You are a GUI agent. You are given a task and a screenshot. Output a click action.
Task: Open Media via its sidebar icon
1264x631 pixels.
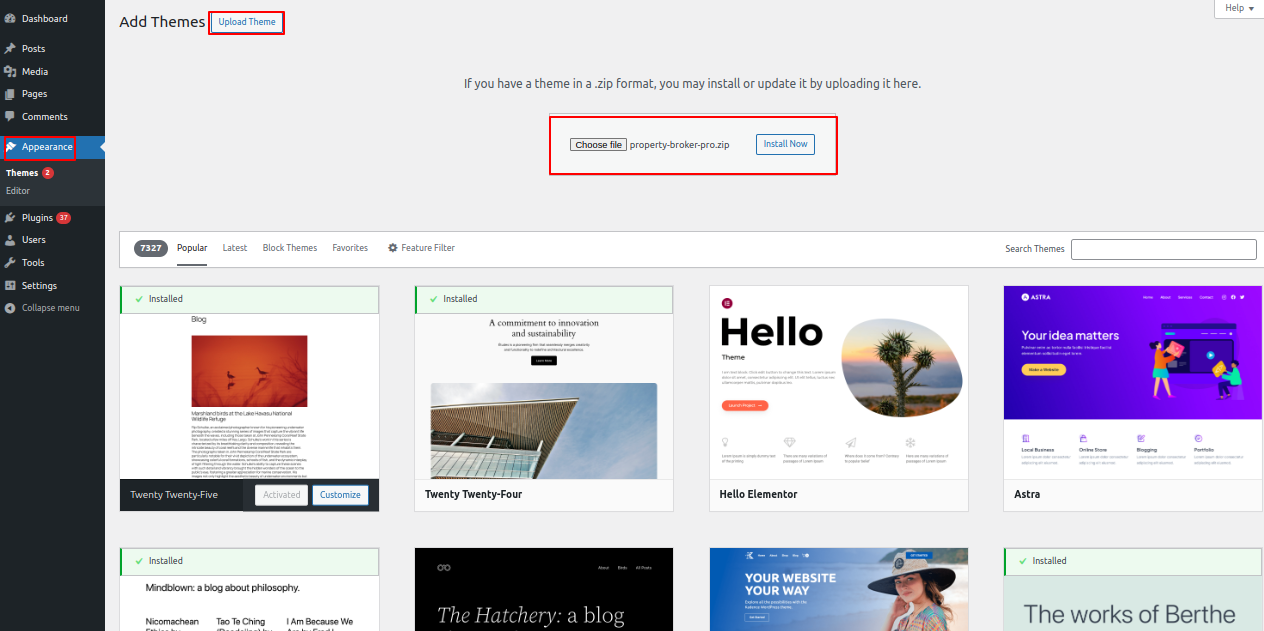click(x=10, y=72)
